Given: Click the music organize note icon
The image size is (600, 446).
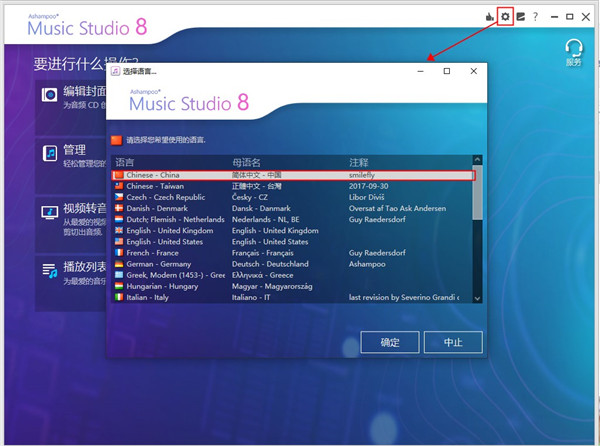Looking at the screenshot, I should click(50, 153).
